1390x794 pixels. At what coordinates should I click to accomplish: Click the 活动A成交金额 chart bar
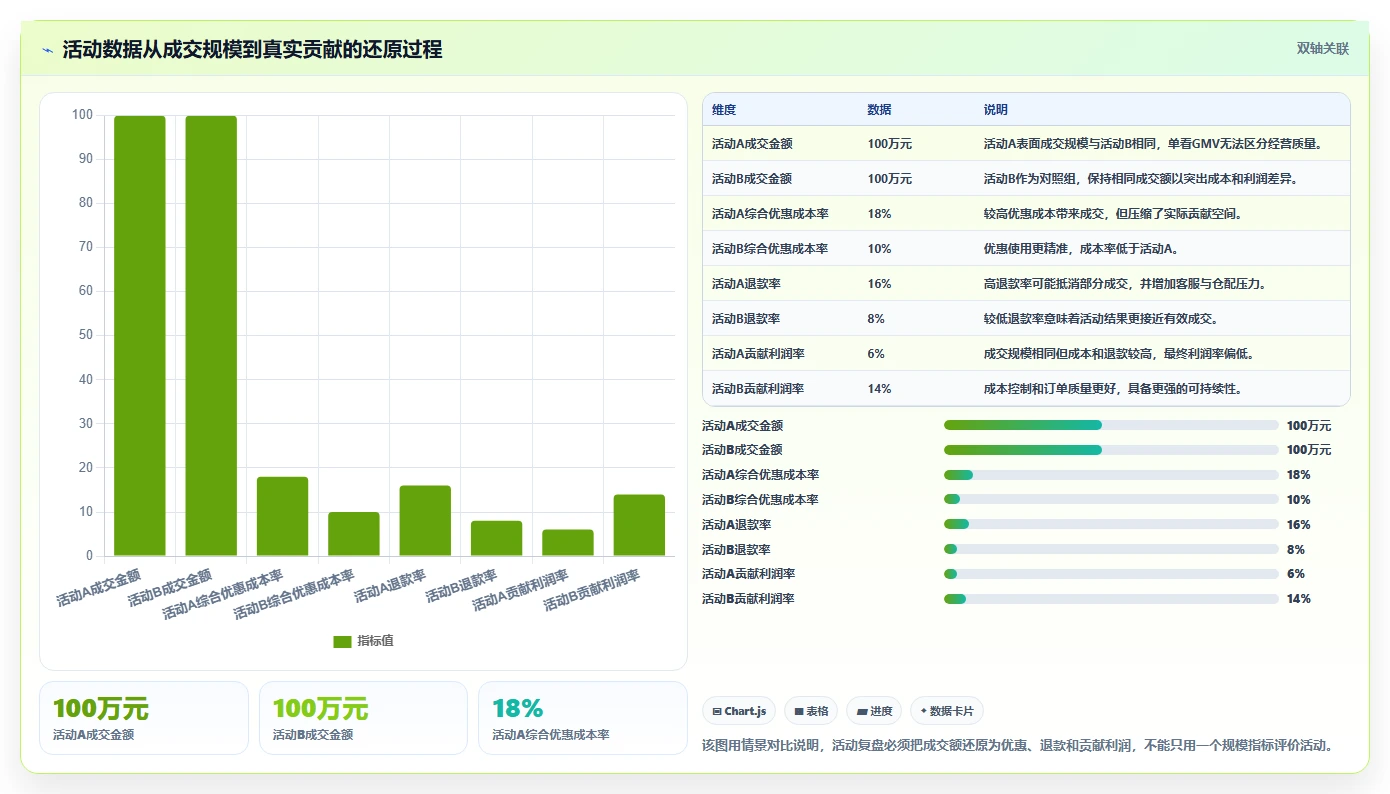140,336
